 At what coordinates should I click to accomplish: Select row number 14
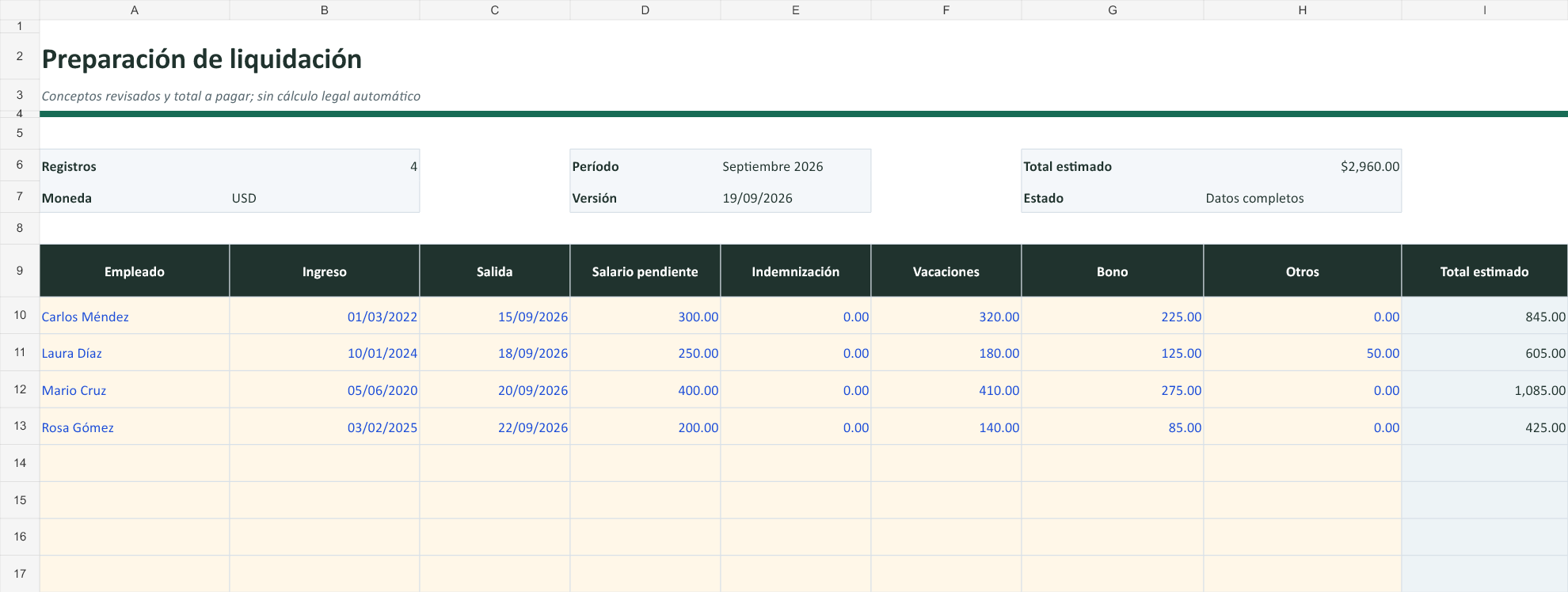20,463
